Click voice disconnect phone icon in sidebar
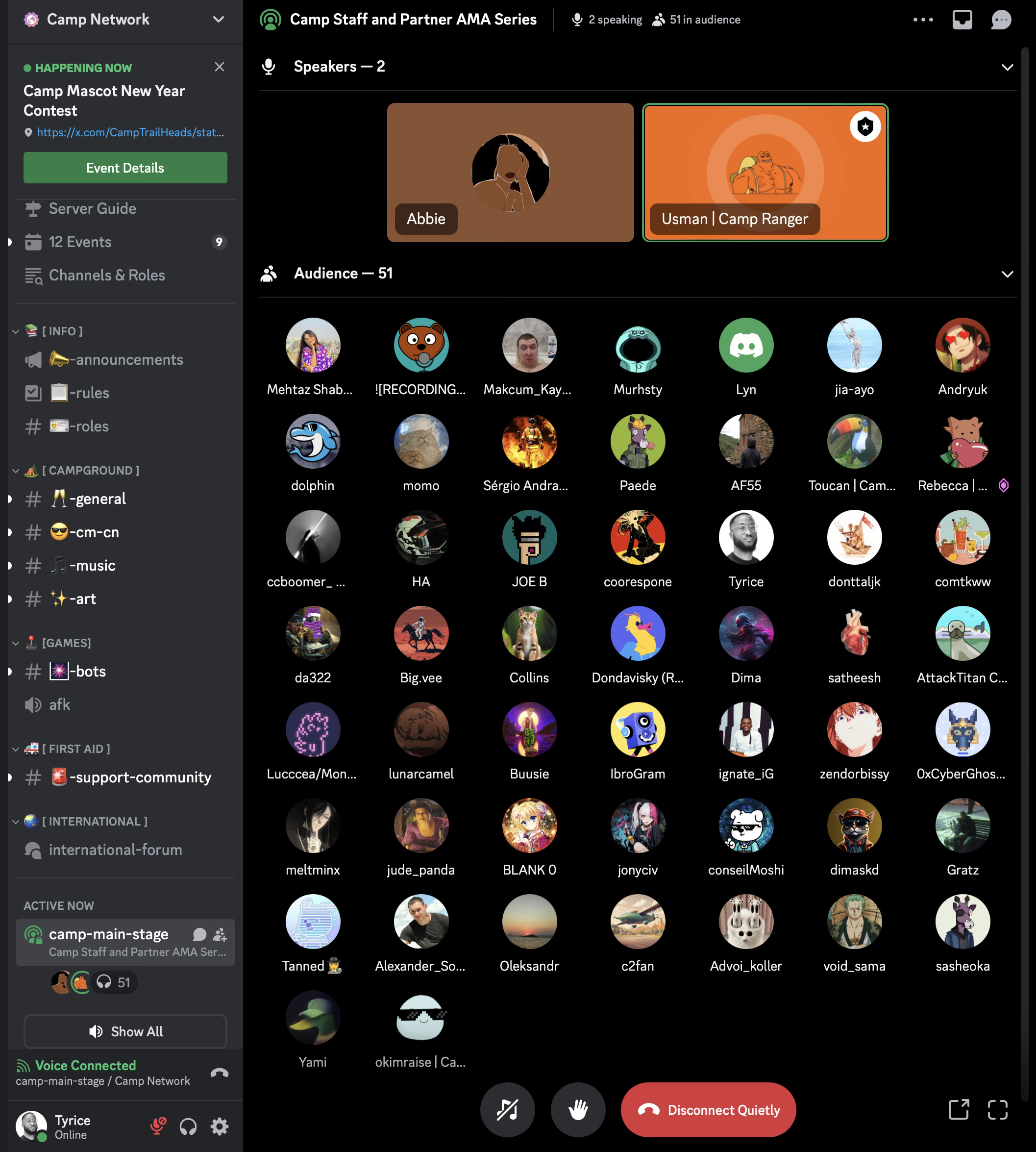1036x1152 pixels. [x=220, y=1073]
